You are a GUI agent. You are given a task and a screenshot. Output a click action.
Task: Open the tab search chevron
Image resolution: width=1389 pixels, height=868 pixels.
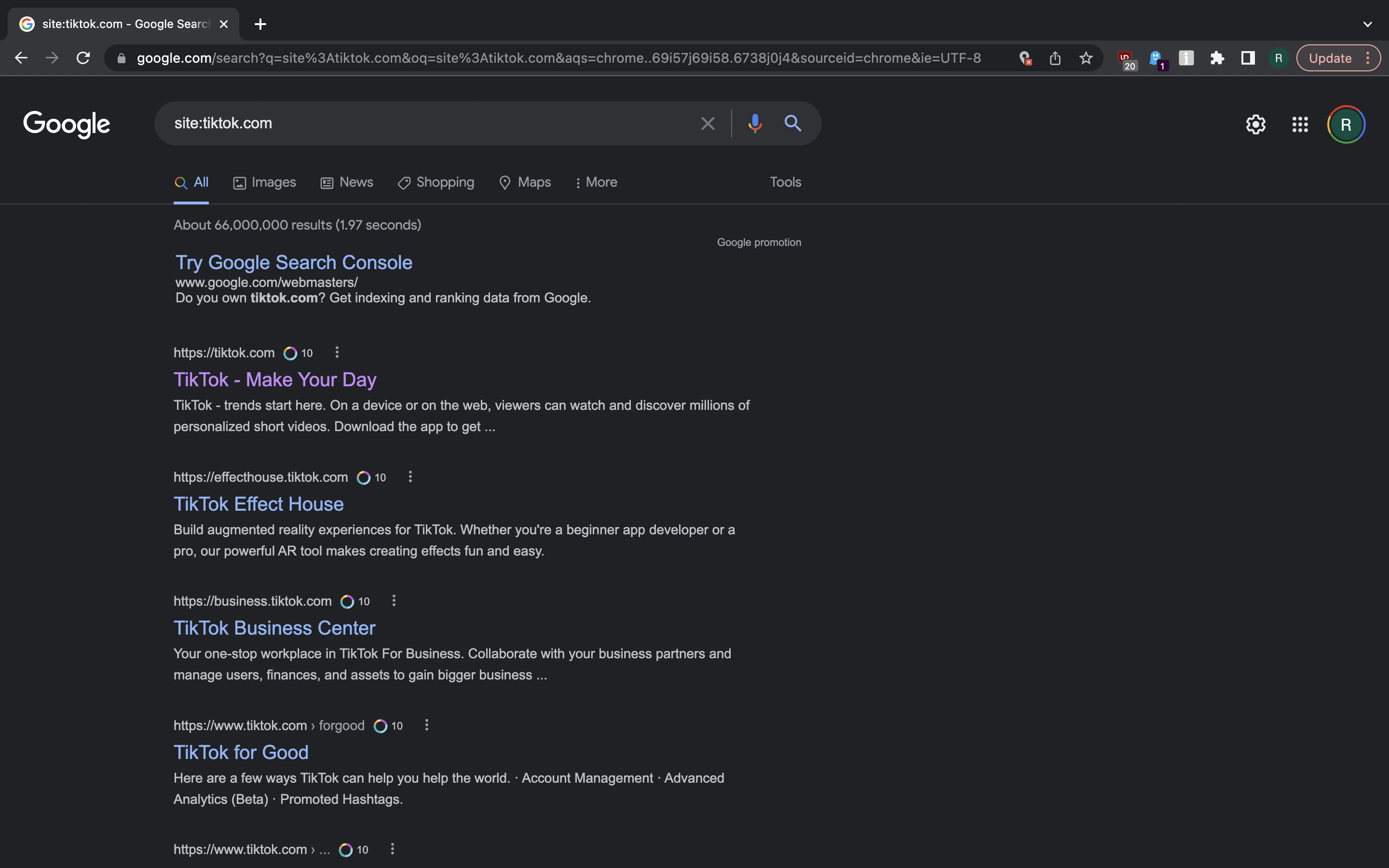1367,24
